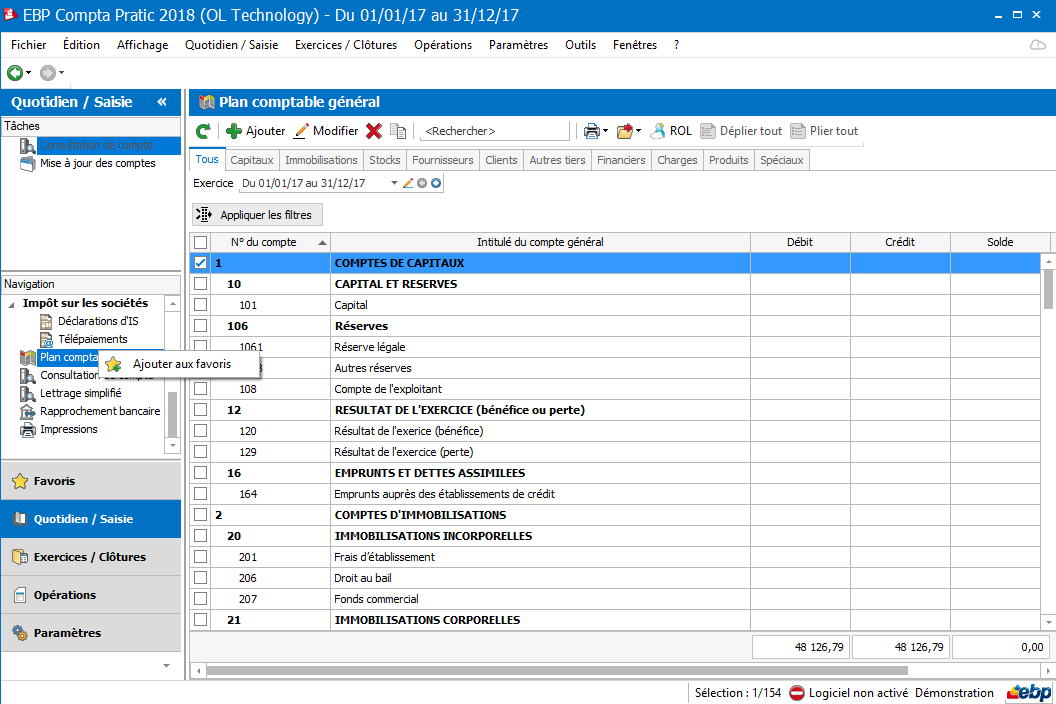Click the Ajouter button

(x=255, y=131)
